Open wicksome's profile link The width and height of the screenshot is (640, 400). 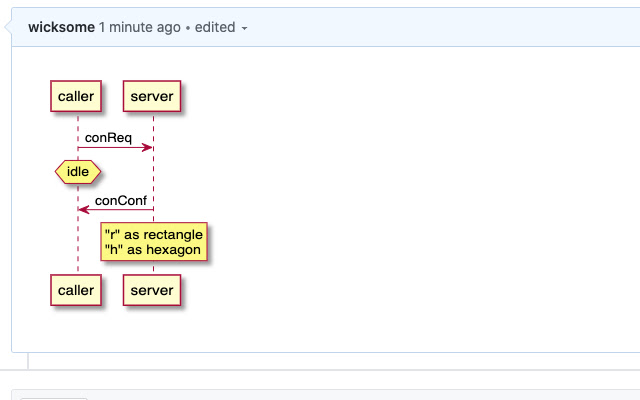(61, 27)
